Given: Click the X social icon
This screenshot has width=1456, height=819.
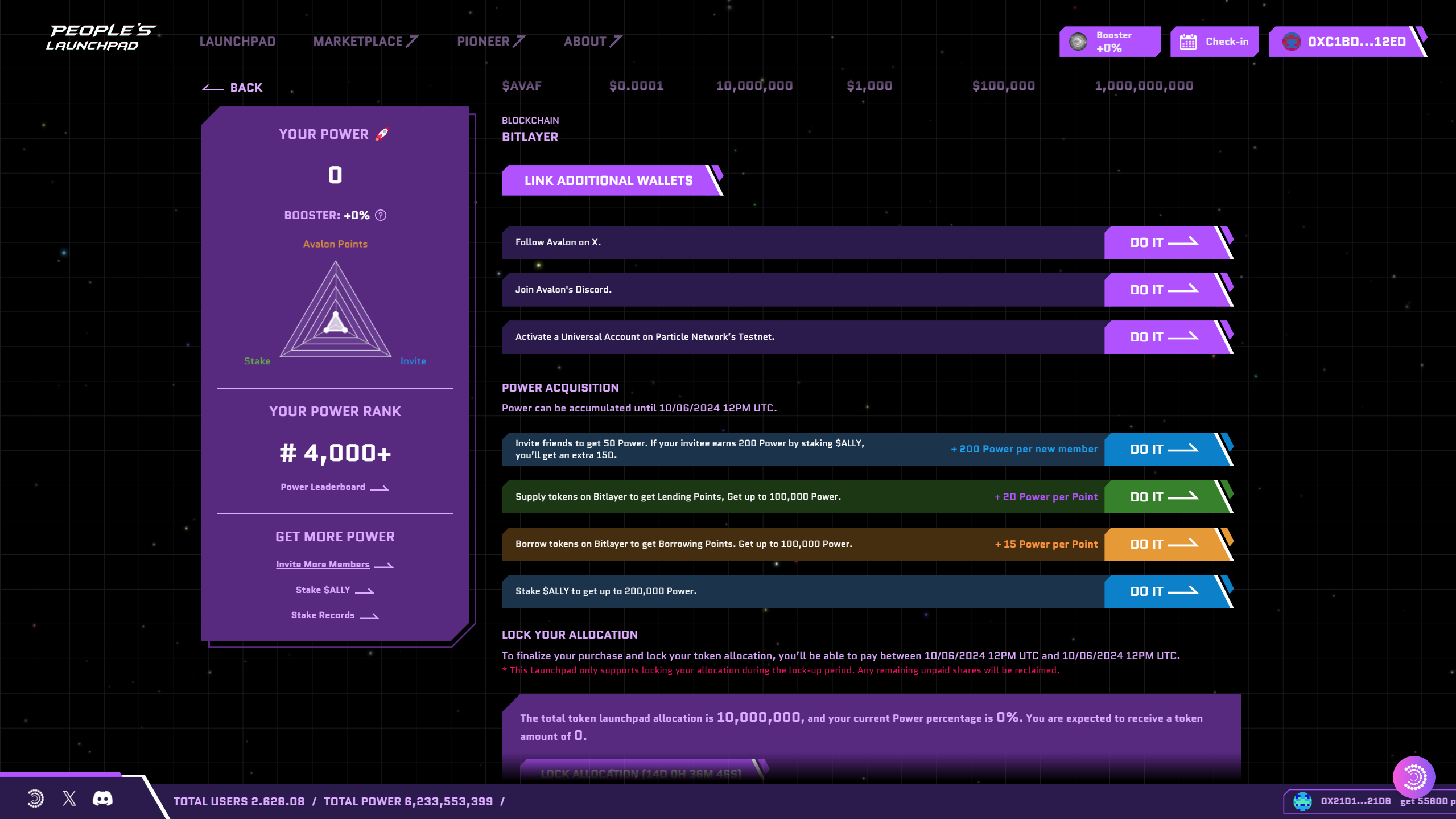Looking at the screenshot, I should 69,799.
